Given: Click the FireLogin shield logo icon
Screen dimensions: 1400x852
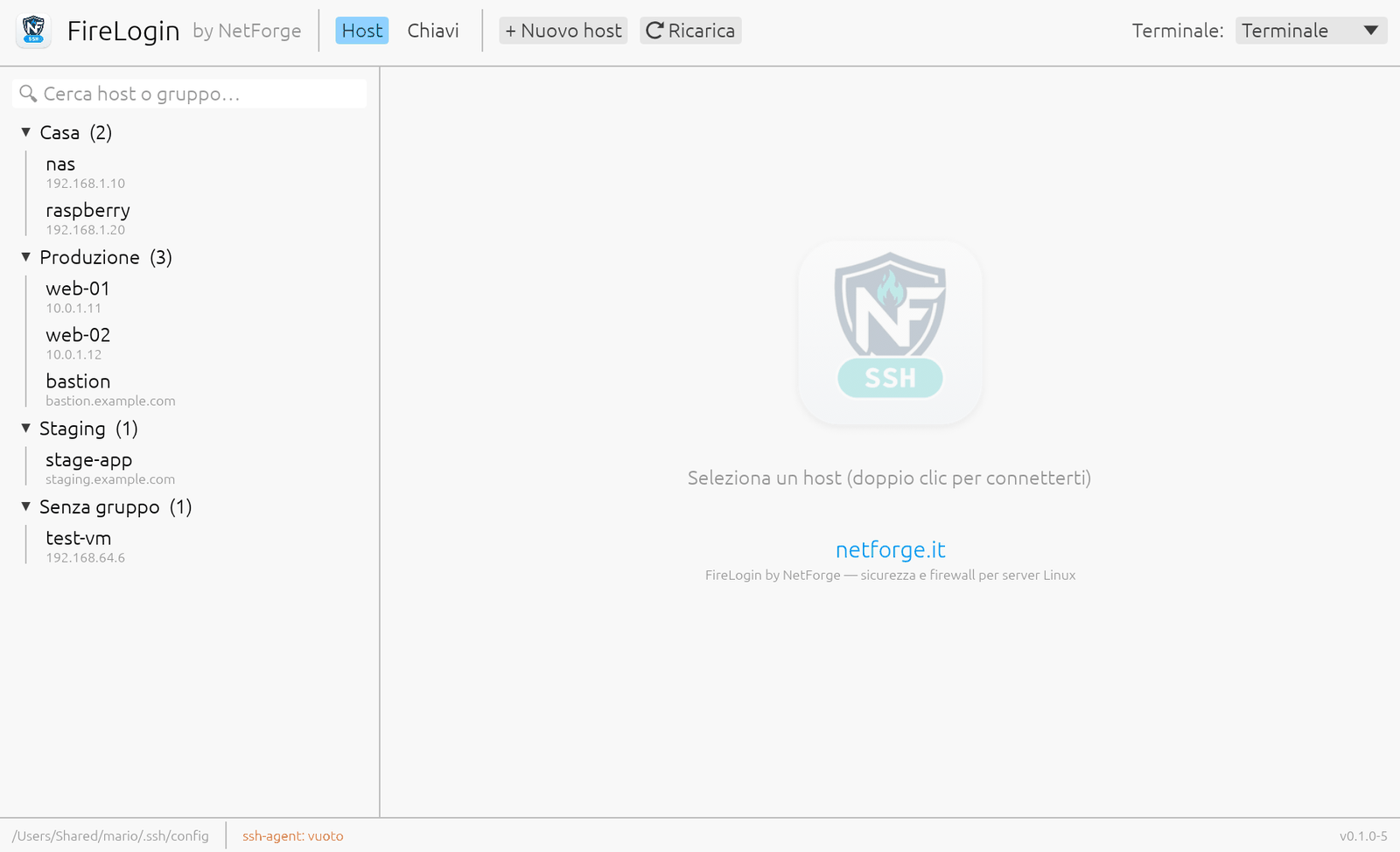Looking at the screenshot, I should tap(34, 31).
